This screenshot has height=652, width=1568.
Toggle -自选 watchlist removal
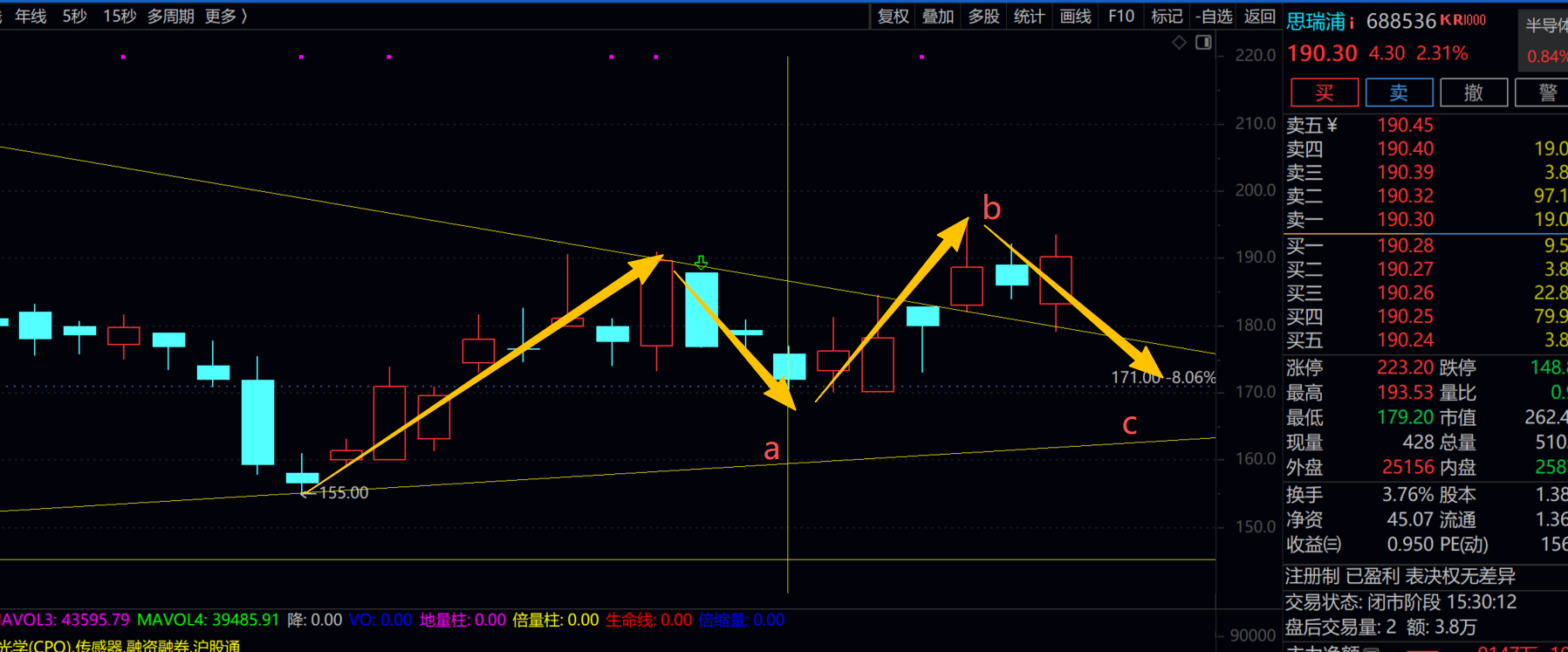pos(1214,16)
